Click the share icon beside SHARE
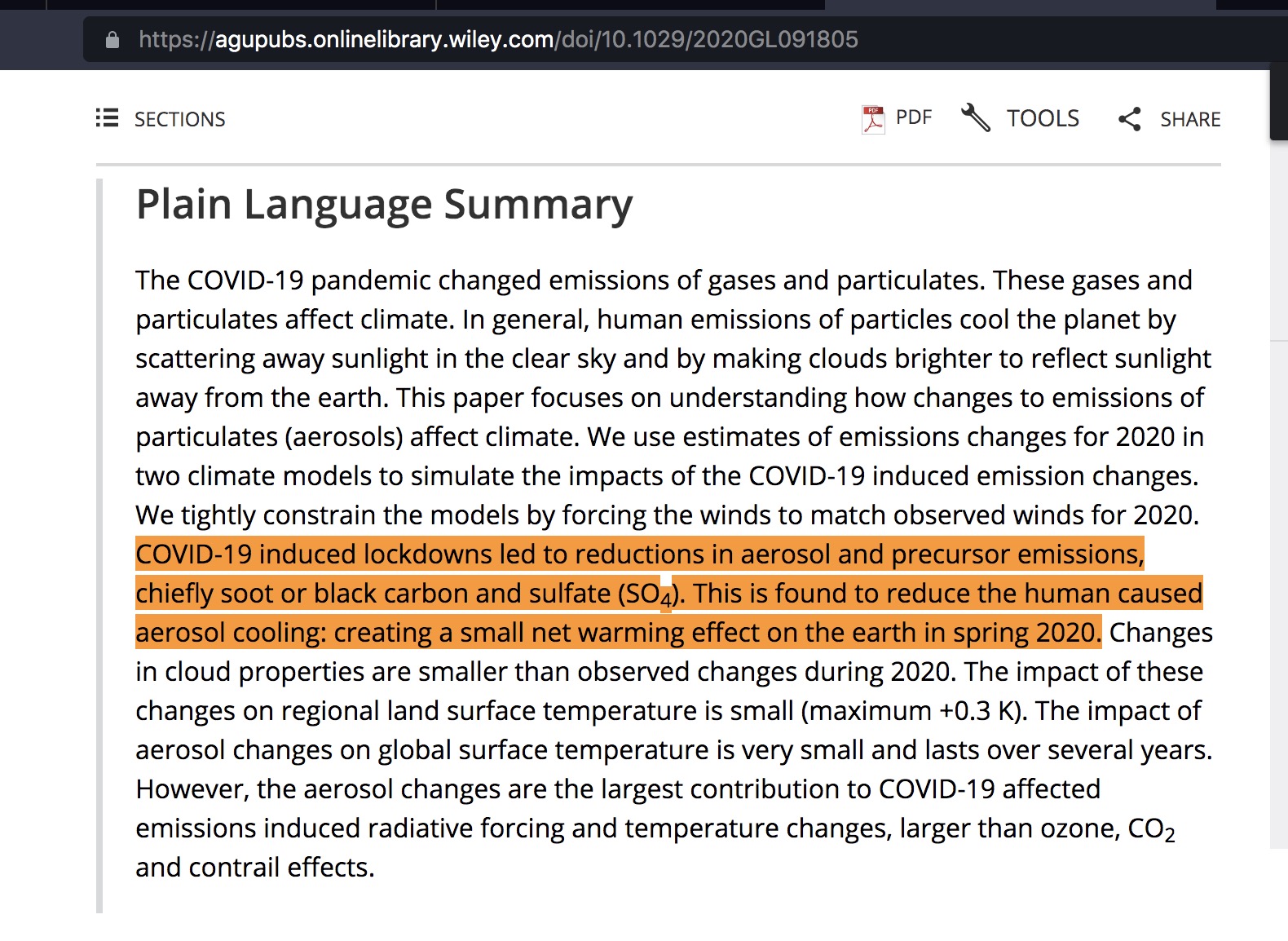1288x941 pixels. [1129, 119]
